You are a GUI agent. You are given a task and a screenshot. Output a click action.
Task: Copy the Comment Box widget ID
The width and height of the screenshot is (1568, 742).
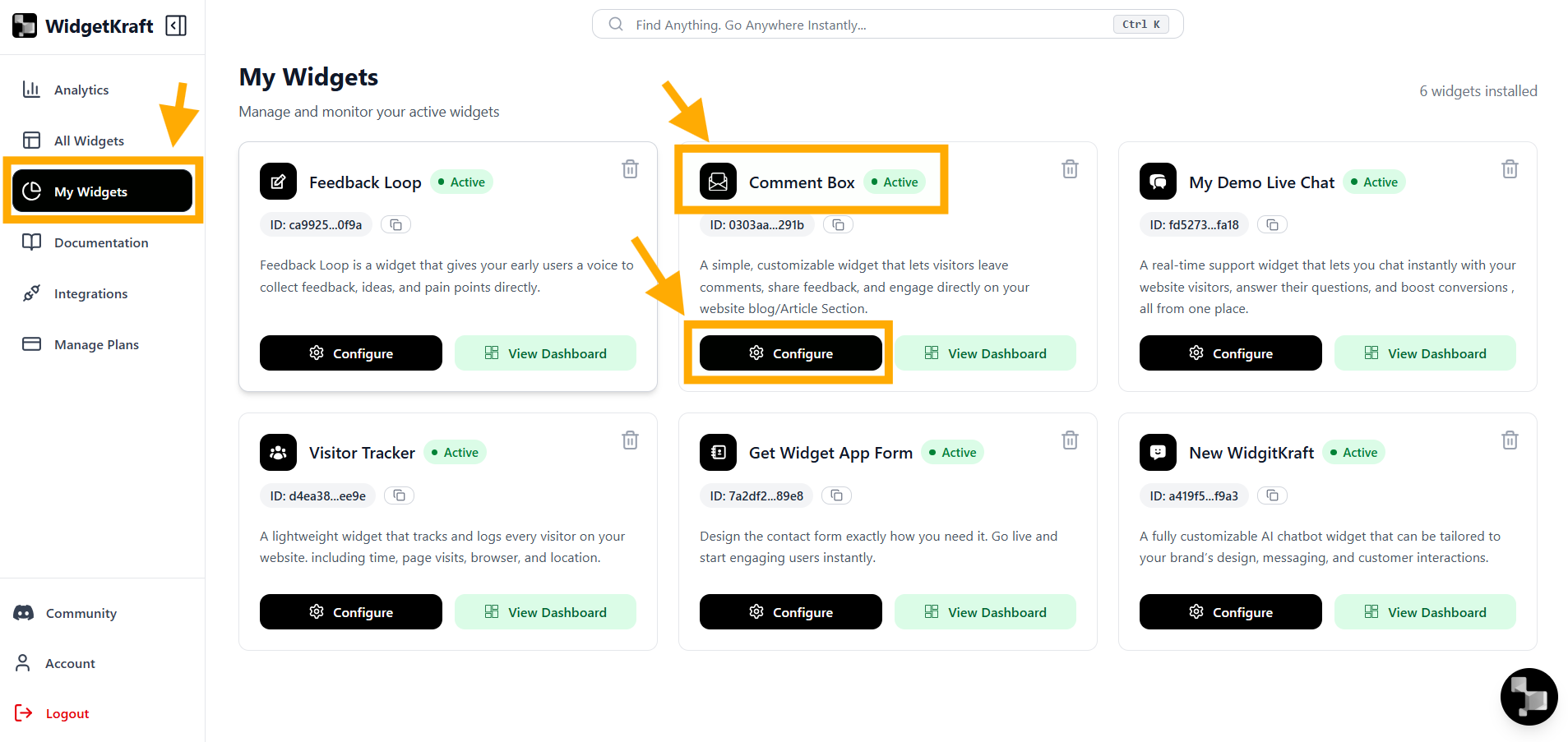click(x=838, y=225)
